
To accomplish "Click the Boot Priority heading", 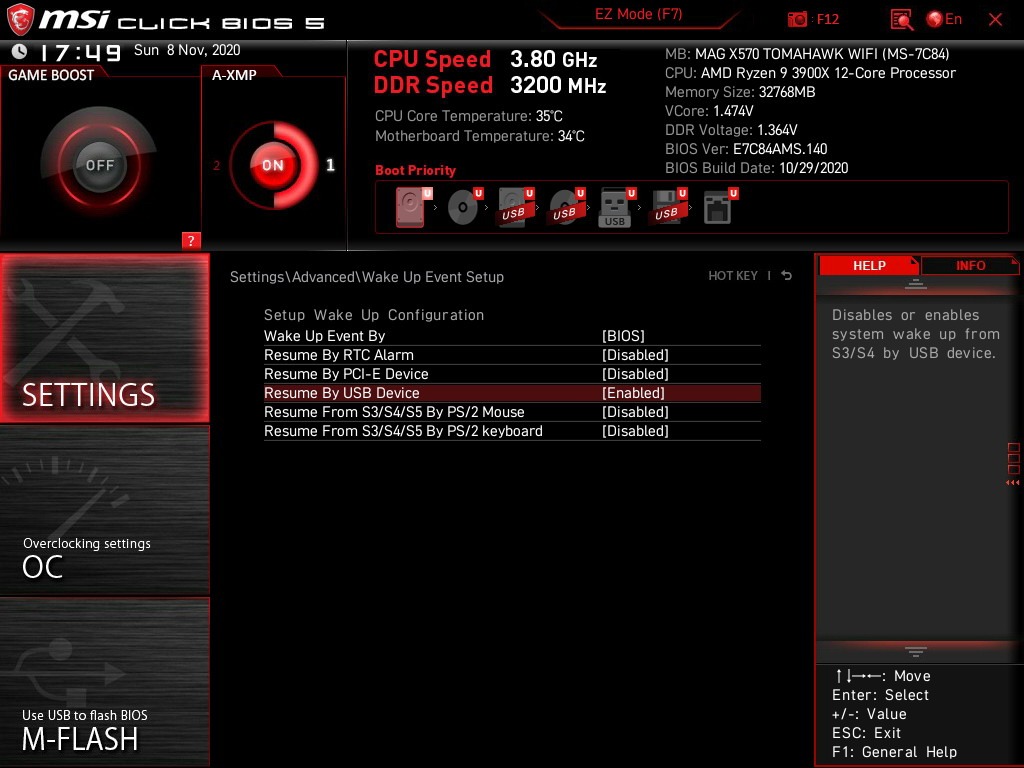I will [x=415, y=170].
